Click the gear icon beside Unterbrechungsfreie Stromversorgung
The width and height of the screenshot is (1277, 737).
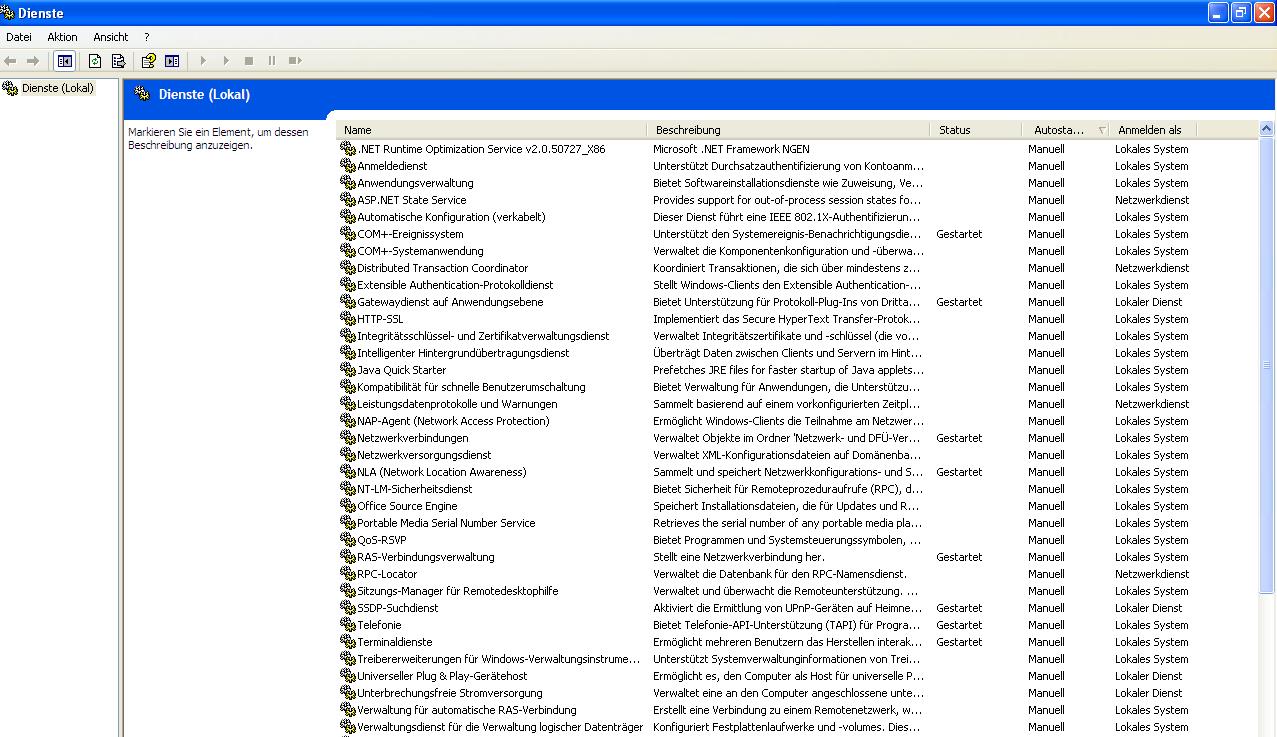tap(348, 693)
